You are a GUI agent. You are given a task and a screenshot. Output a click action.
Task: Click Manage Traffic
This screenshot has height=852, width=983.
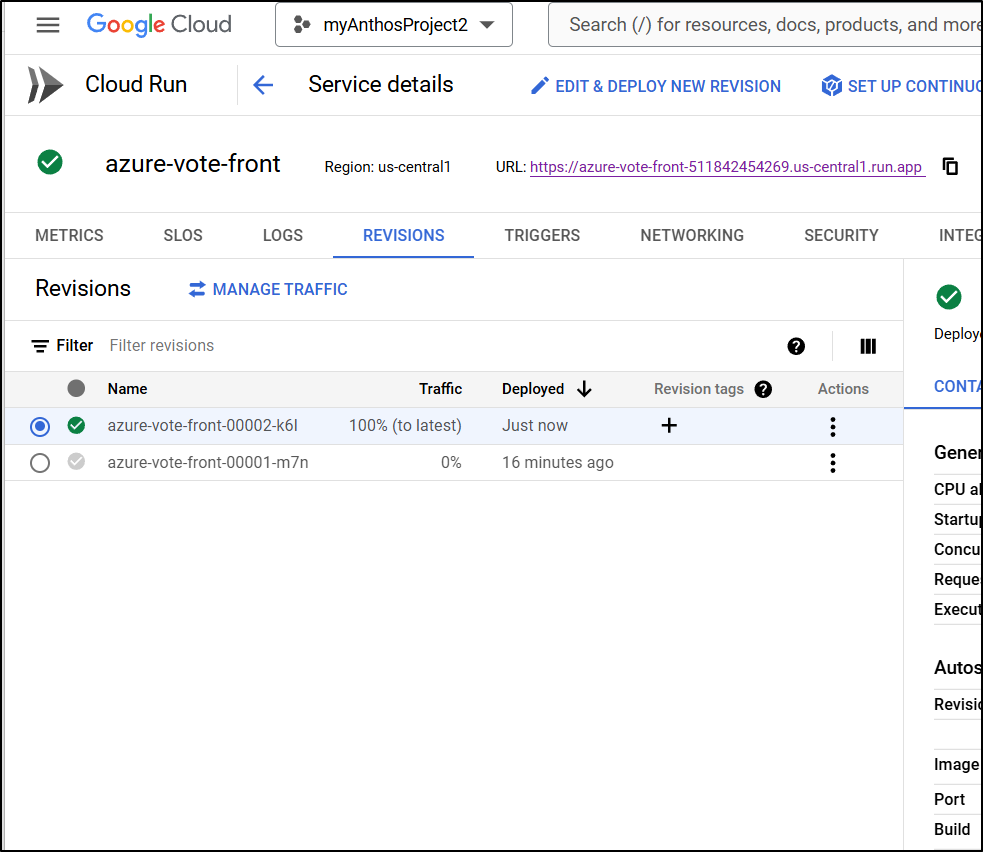[268, 289]
